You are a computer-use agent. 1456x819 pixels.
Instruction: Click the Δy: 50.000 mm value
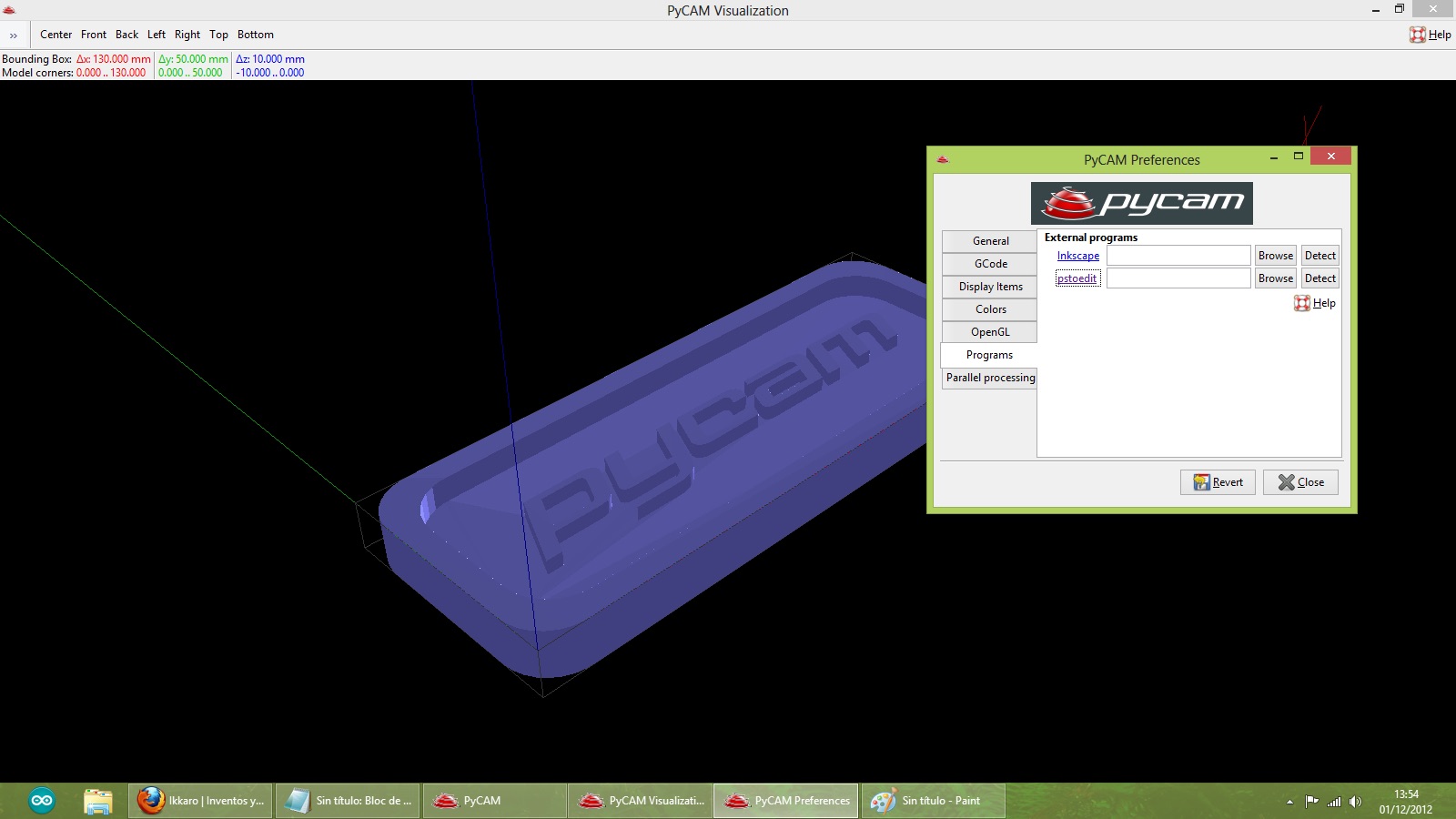193,59
